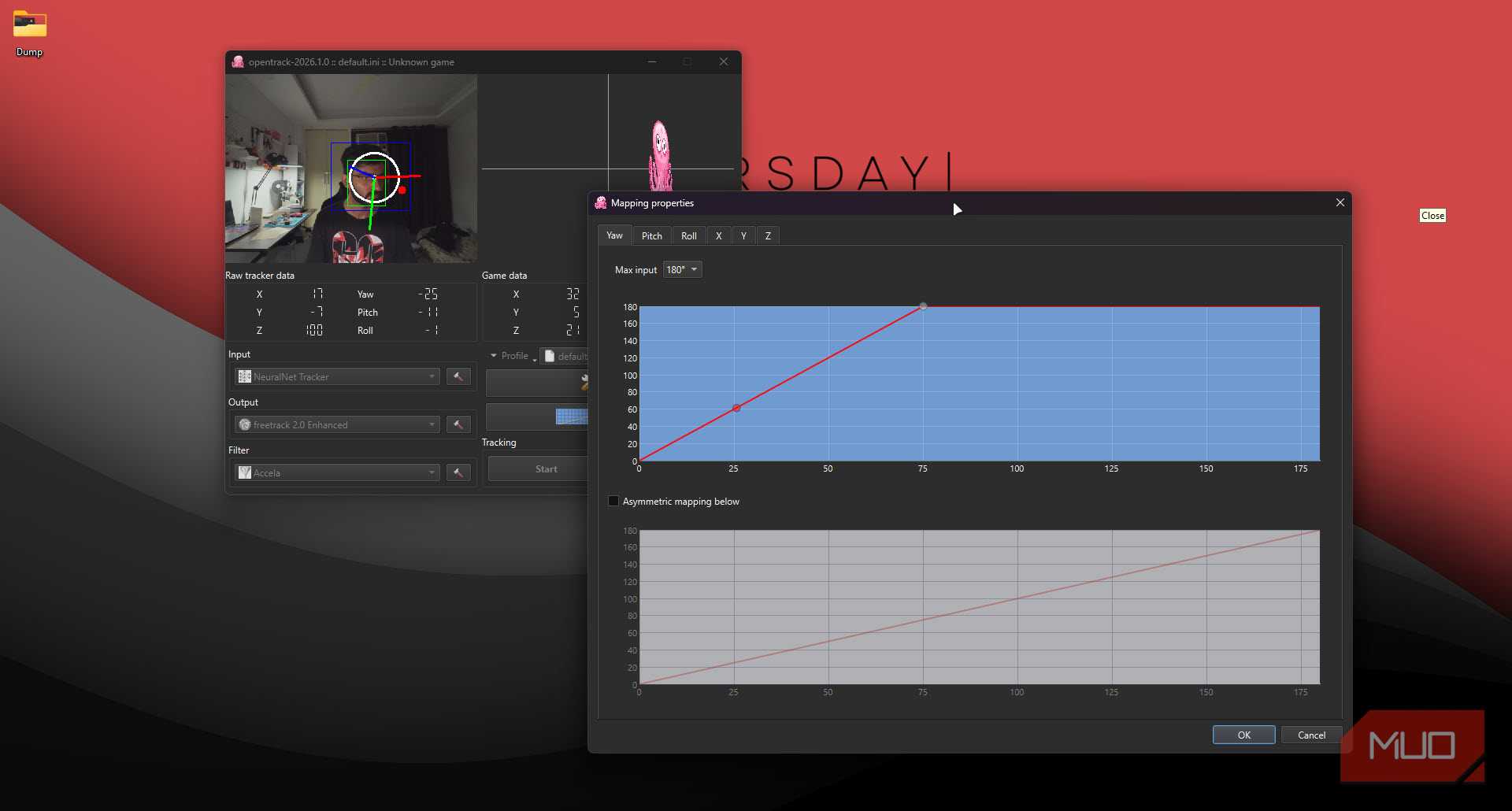Open Accela filter settings hammer button
Image resolution: width=1512 pixels, height=811 pixels.
[x=458, y=472]
